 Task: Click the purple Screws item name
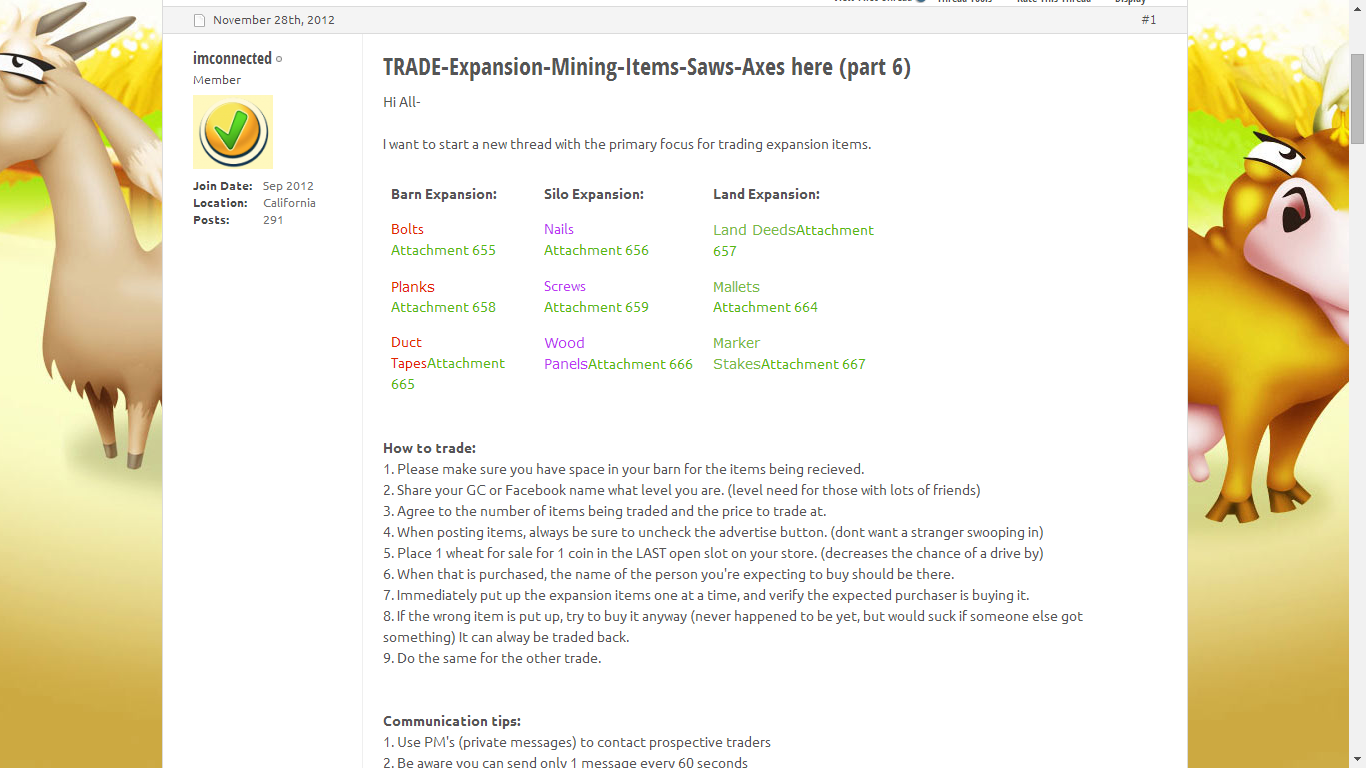pyautogui.click(x=565, y=286)
